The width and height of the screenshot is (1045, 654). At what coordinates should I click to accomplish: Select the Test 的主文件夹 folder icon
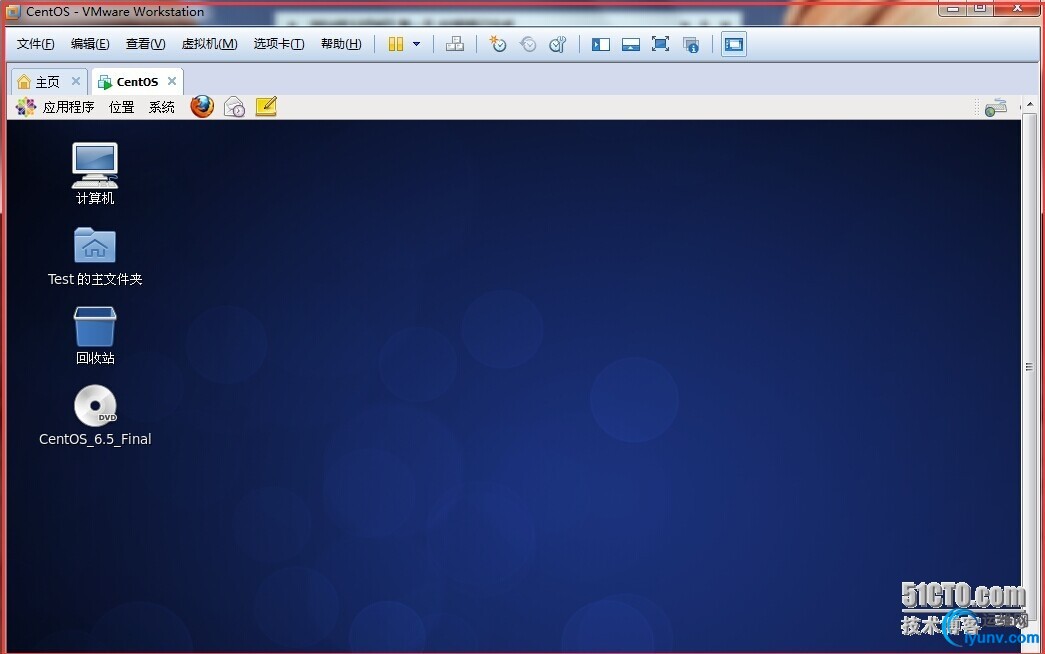pos(95,257)
